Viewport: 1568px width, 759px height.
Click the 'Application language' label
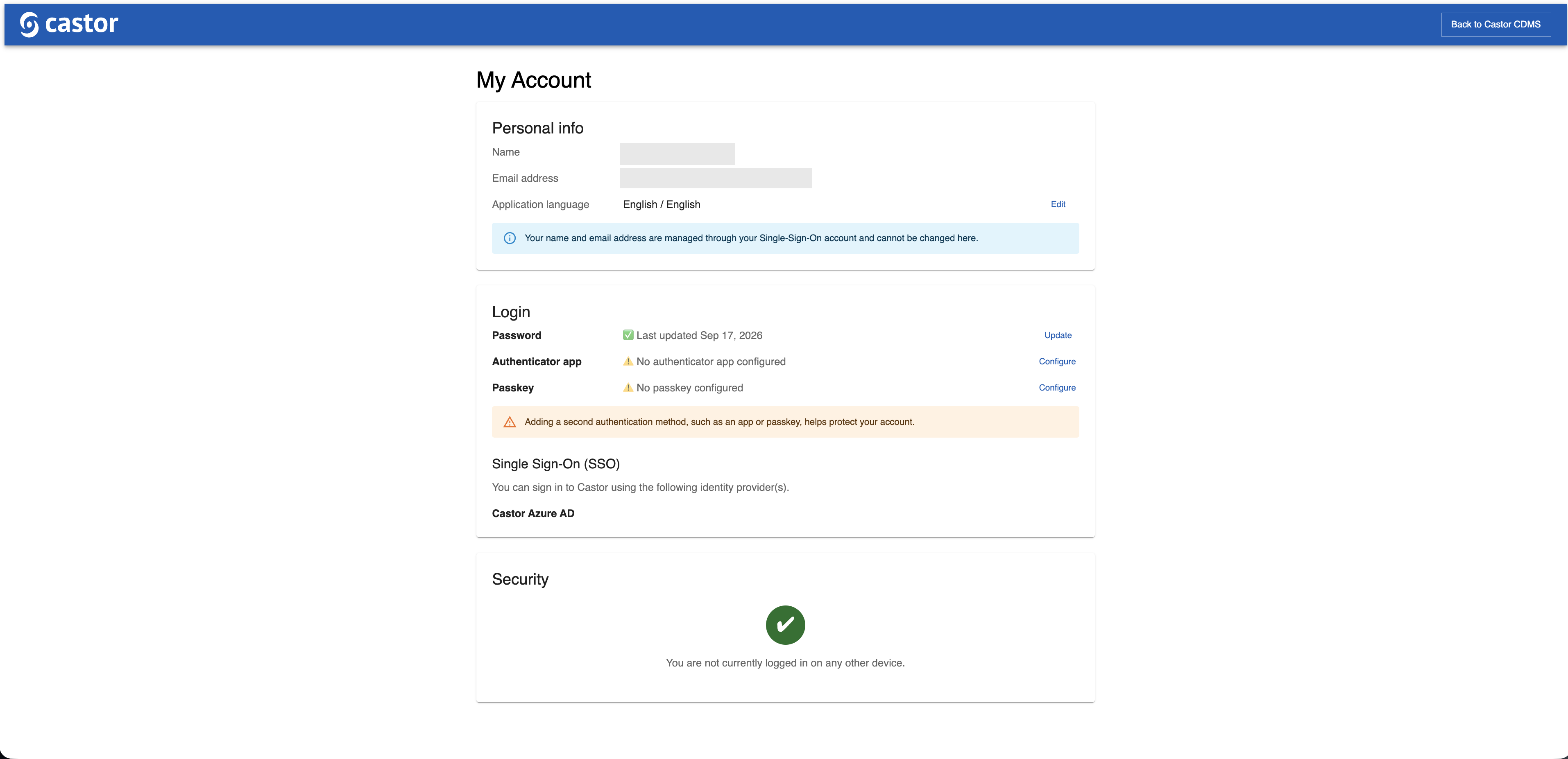(x=541, y=204)
